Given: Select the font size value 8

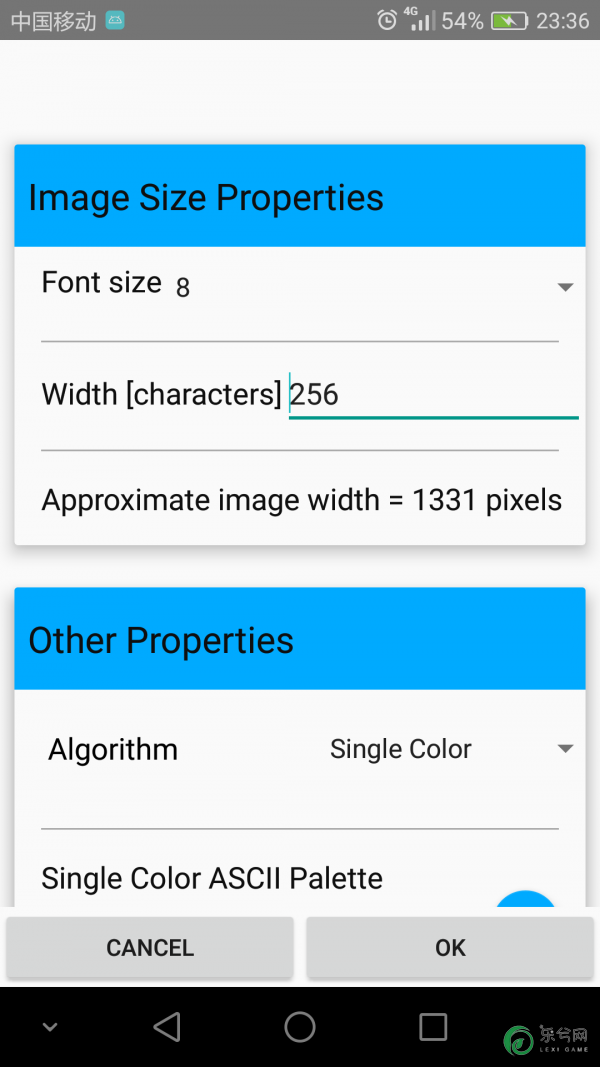Looking at the screenshot, I should coord(182,288).
